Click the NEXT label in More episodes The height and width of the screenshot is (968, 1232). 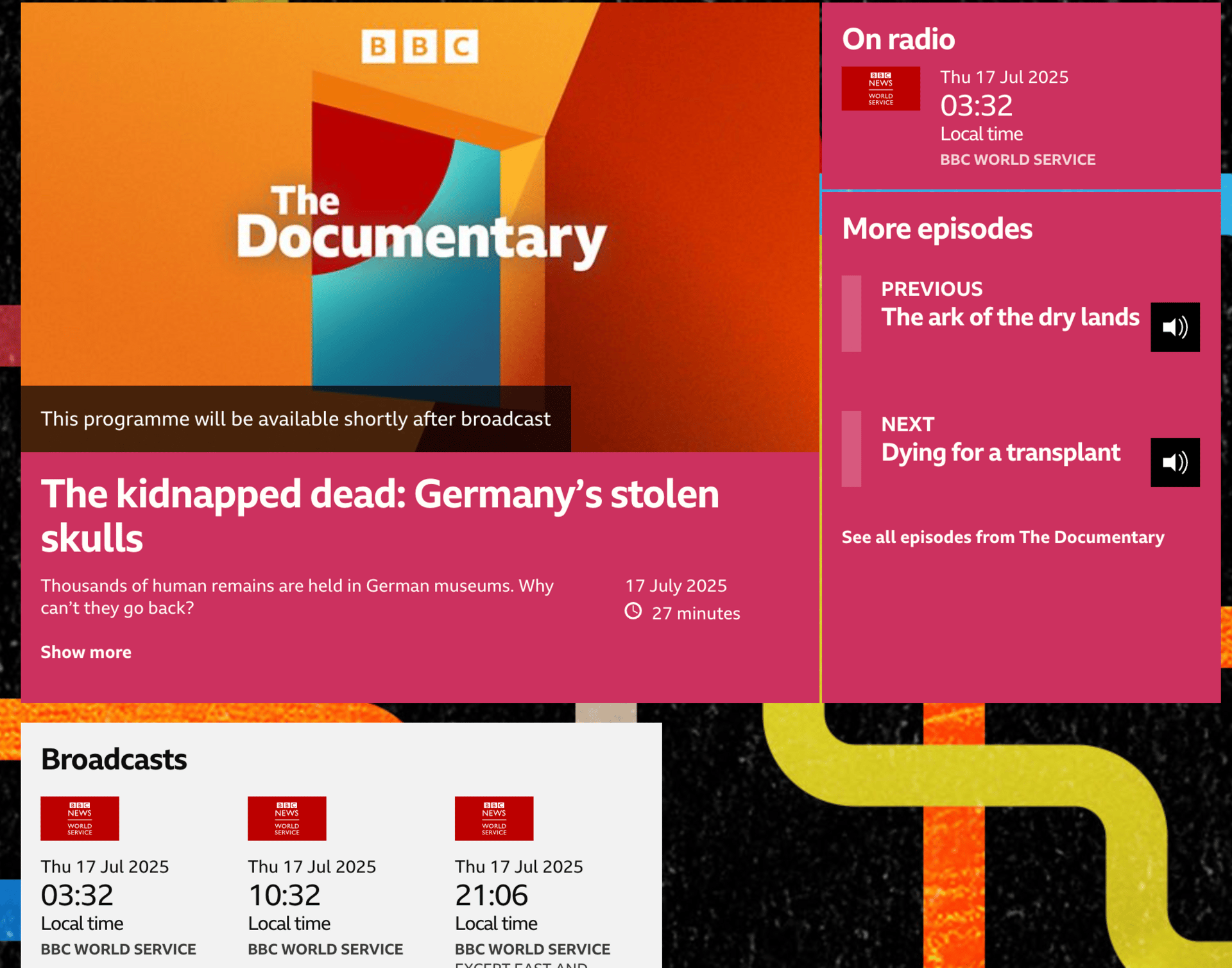[x=907, y=424]
